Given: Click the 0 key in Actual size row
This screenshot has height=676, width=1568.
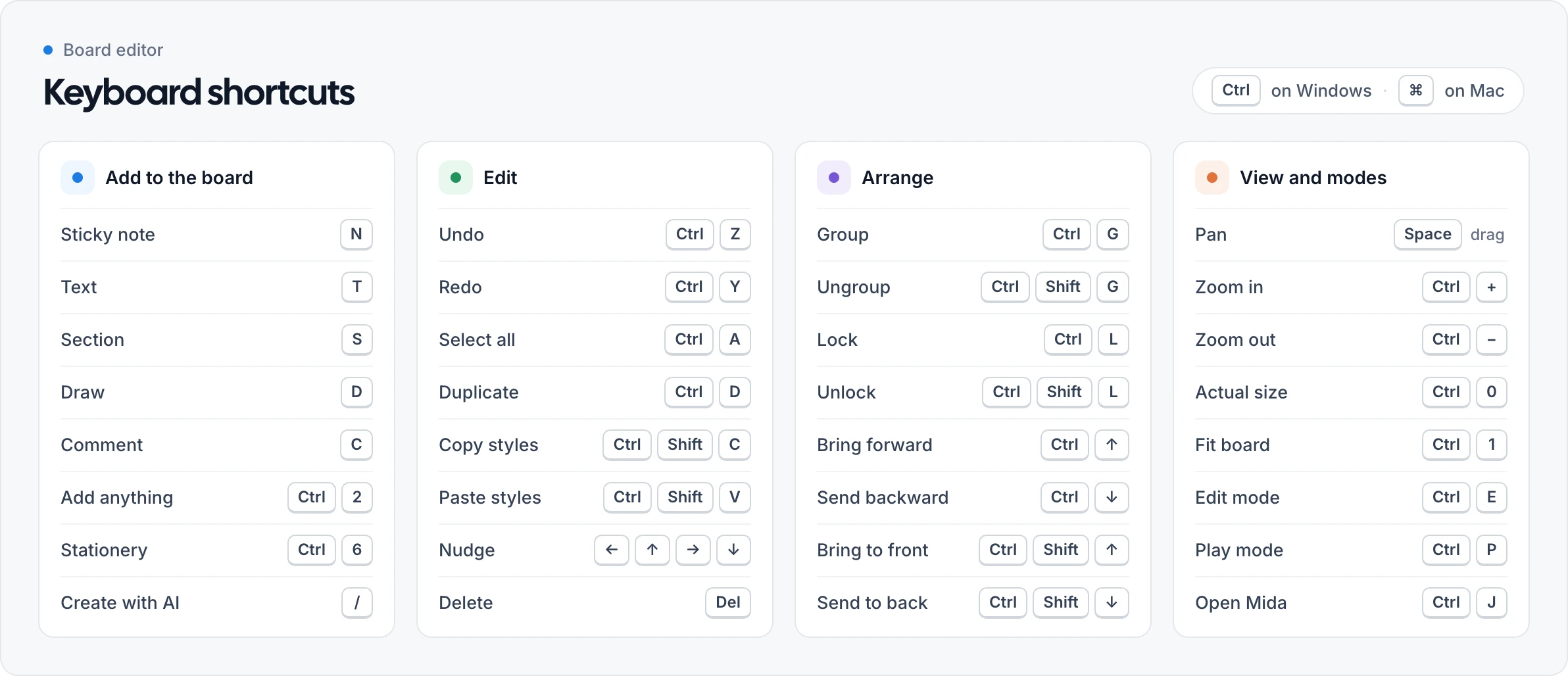Looking at the screenshot, I should click(1492, 392).
